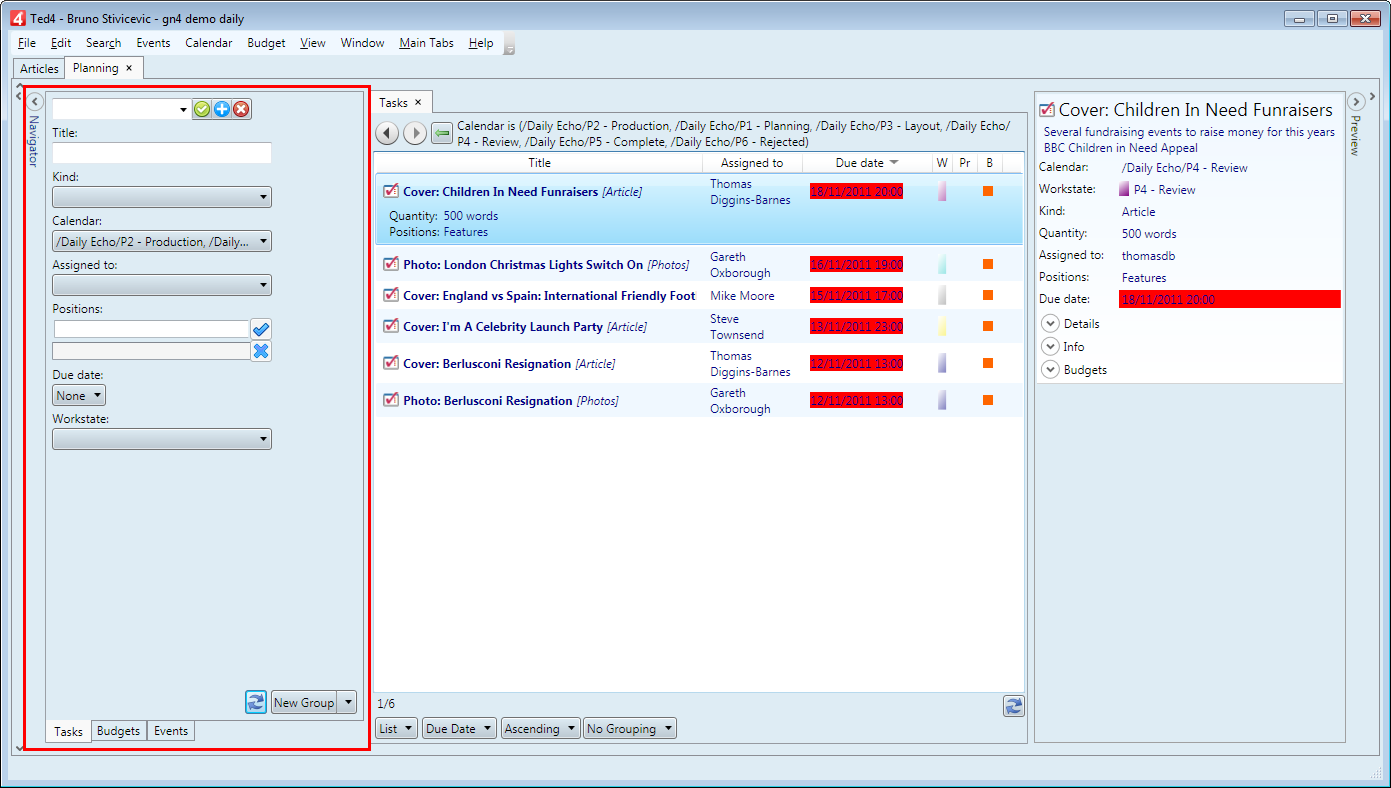Switch to the Articles tab

tap(39, 68)
